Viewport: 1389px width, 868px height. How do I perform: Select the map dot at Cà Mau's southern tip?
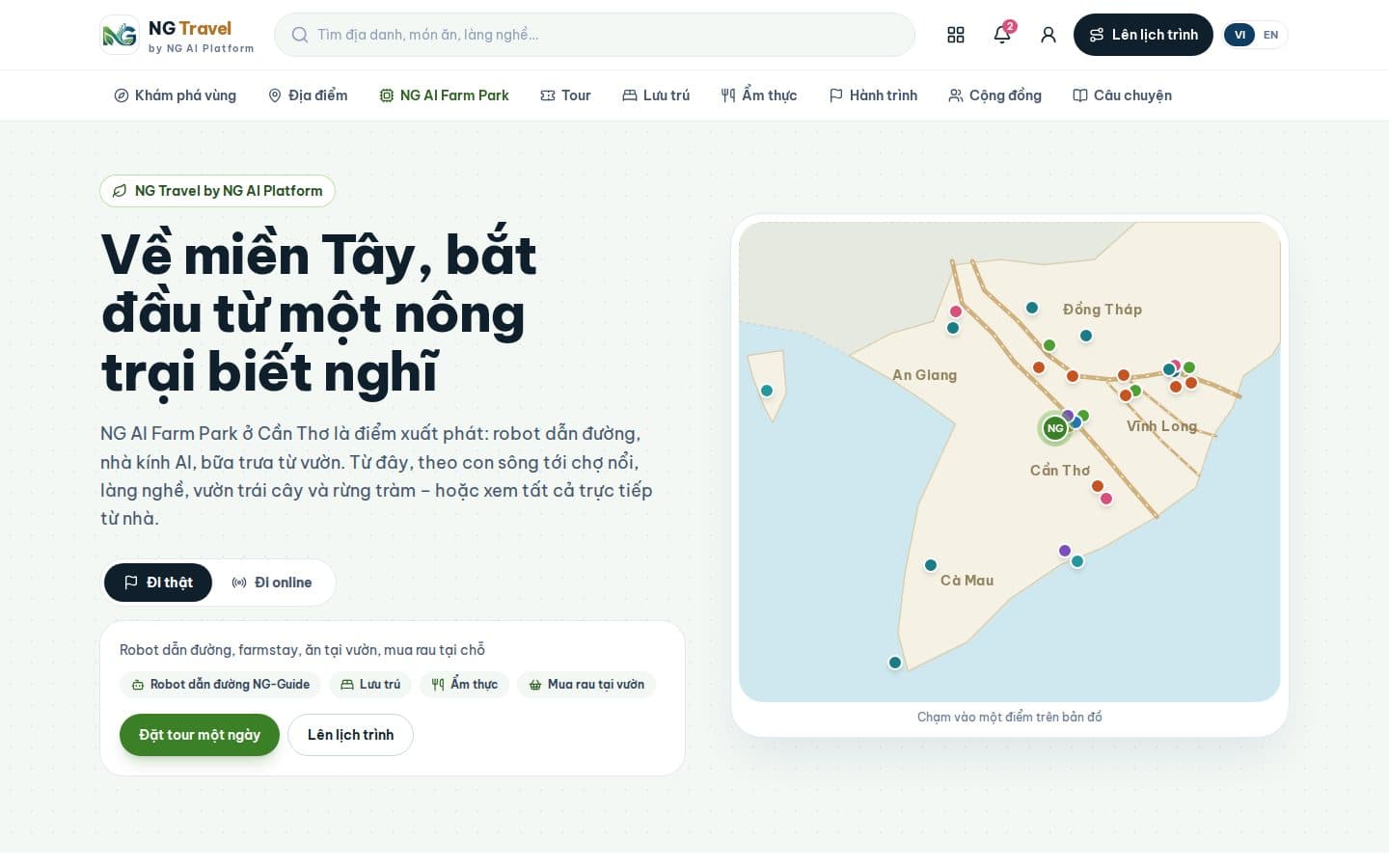click(895, 663)
